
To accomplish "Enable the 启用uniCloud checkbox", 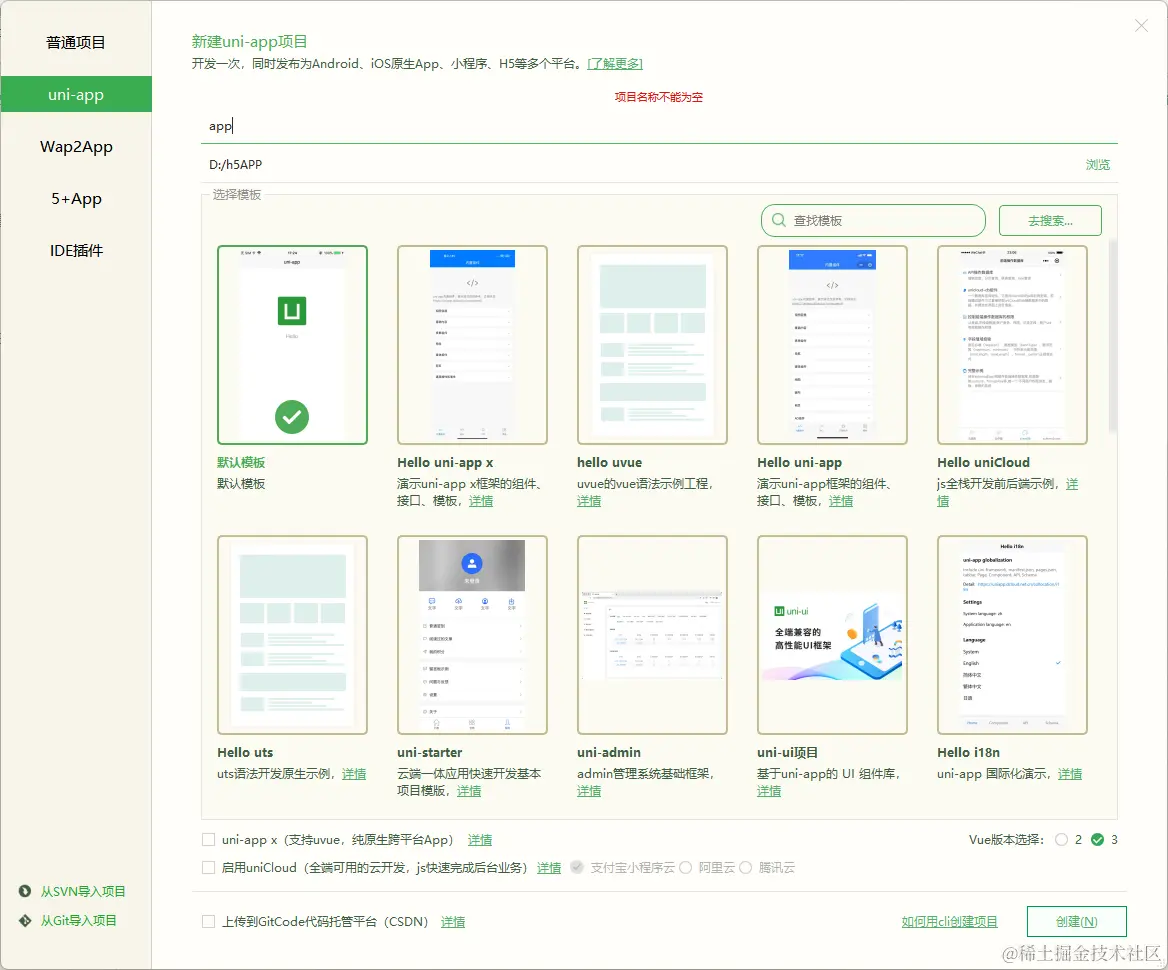I will [x=209, y=867].
